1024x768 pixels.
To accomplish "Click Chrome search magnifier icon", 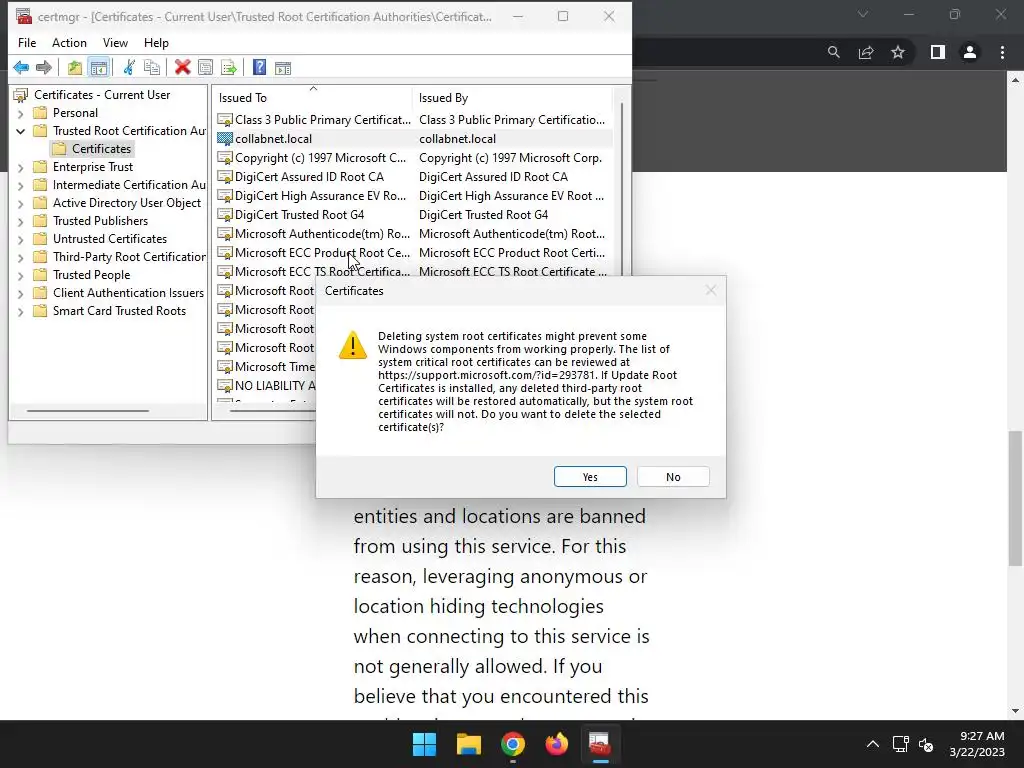I will click(x=833, y=52).
